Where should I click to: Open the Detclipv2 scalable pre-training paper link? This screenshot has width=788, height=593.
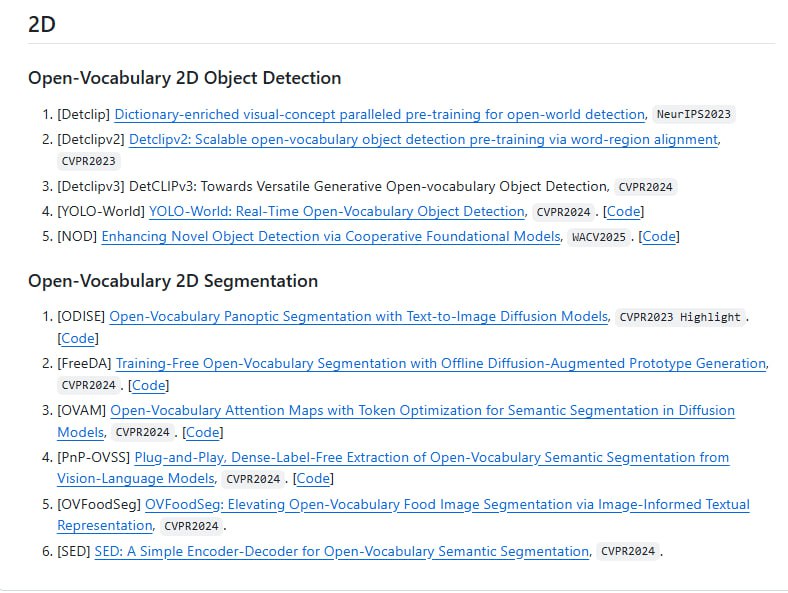tap(423, 140)
